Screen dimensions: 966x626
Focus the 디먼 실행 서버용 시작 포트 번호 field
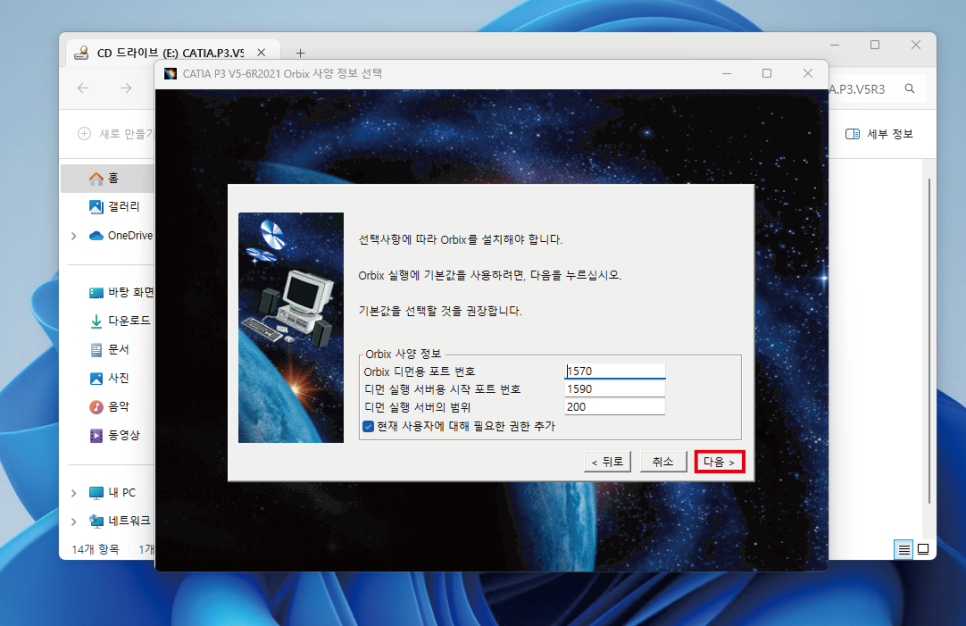tap(615, 389)
